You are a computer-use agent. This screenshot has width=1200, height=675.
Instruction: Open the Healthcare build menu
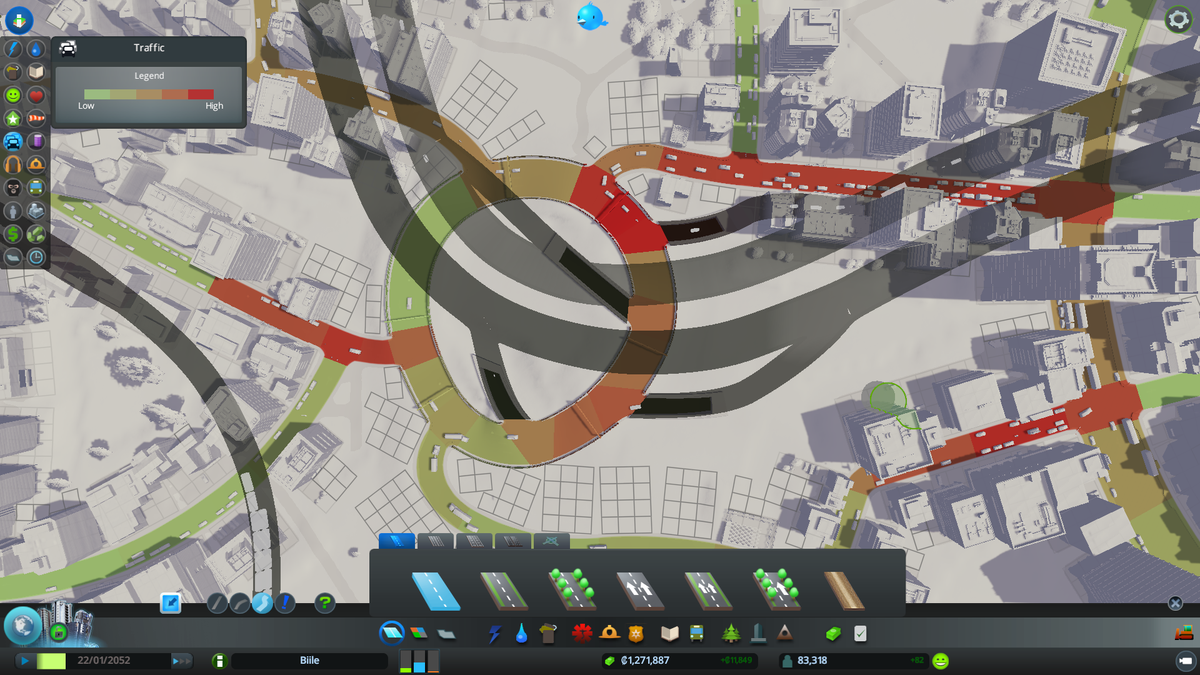pyautogui.click(x=582, y=633)
